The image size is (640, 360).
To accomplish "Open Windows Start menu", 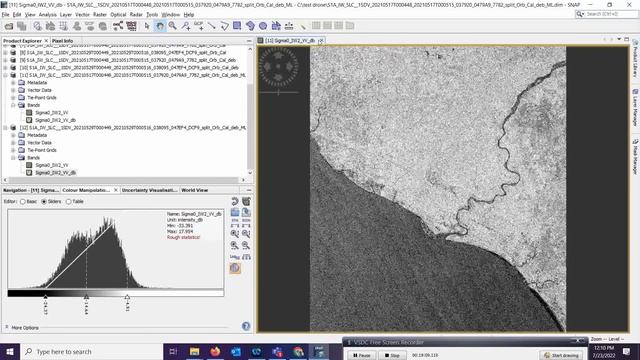I will click(x=10, y=351).
